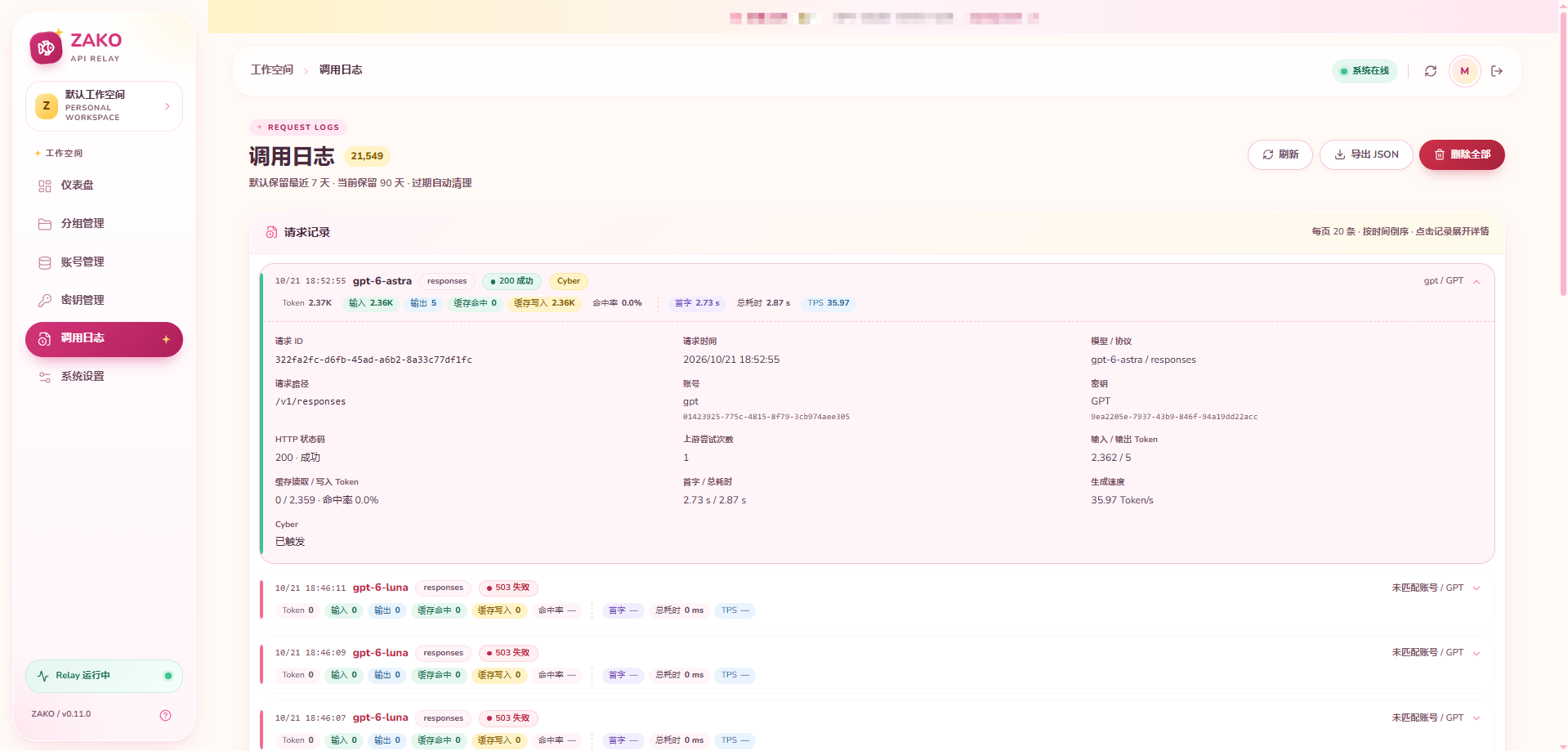Screen dimensions: 1568x751
Task: Click the 系统设置 sliders icon
Action: coord(45,377)
